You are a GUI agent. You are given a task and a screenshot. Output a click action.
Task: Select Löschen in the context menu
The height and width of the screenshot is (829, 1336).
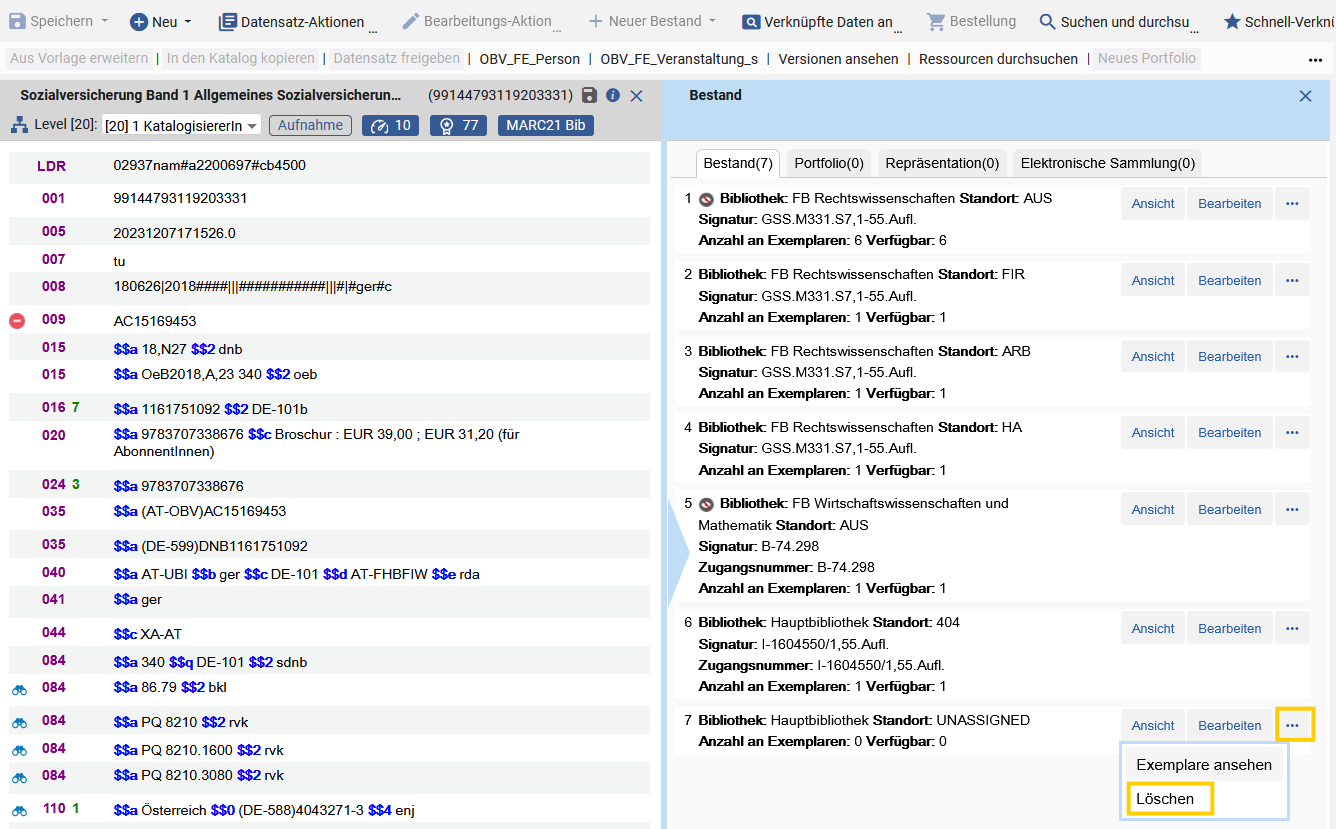click(x=1170, y=799)
